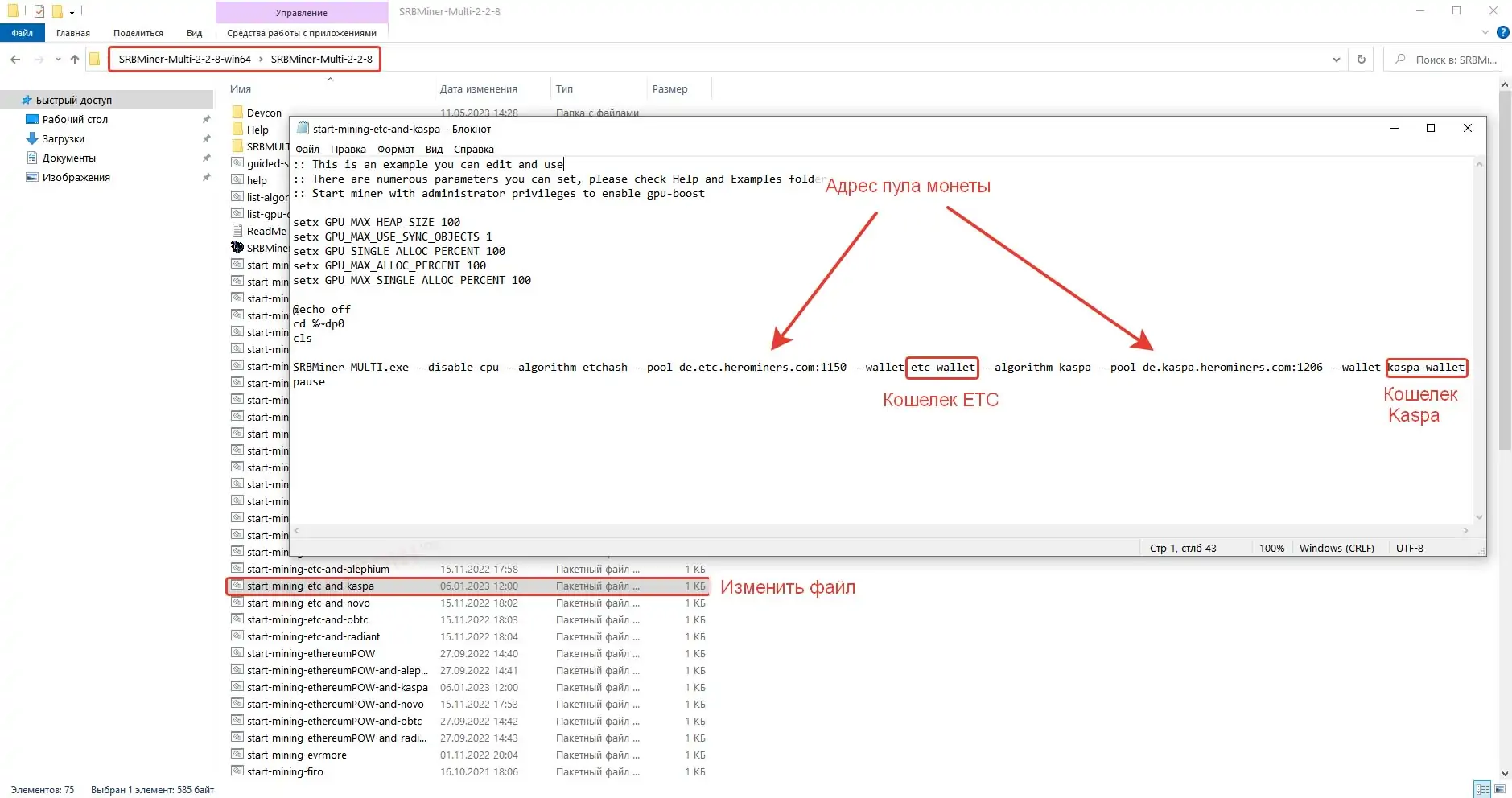Open the Explorer Help question mark icon
The height and width of the screenshot is (798, 1512).
click(1502, 33)
